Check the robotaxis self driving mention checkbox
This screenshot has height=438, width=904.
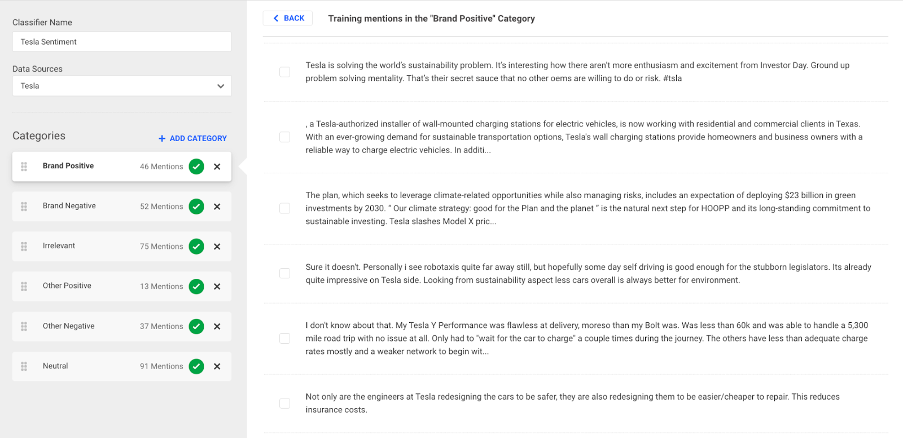pos(285,272)
